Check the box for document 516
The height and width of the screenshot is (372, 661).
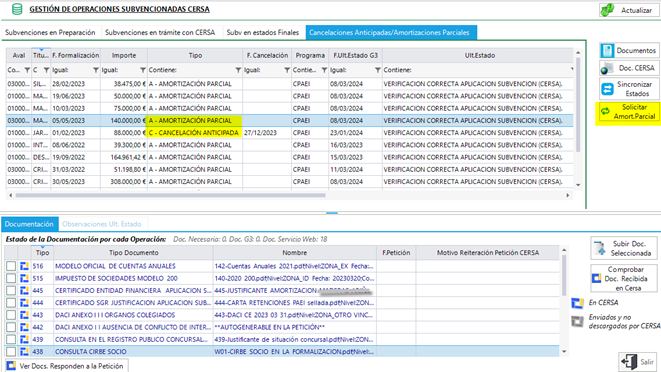[x=11, y=266]
